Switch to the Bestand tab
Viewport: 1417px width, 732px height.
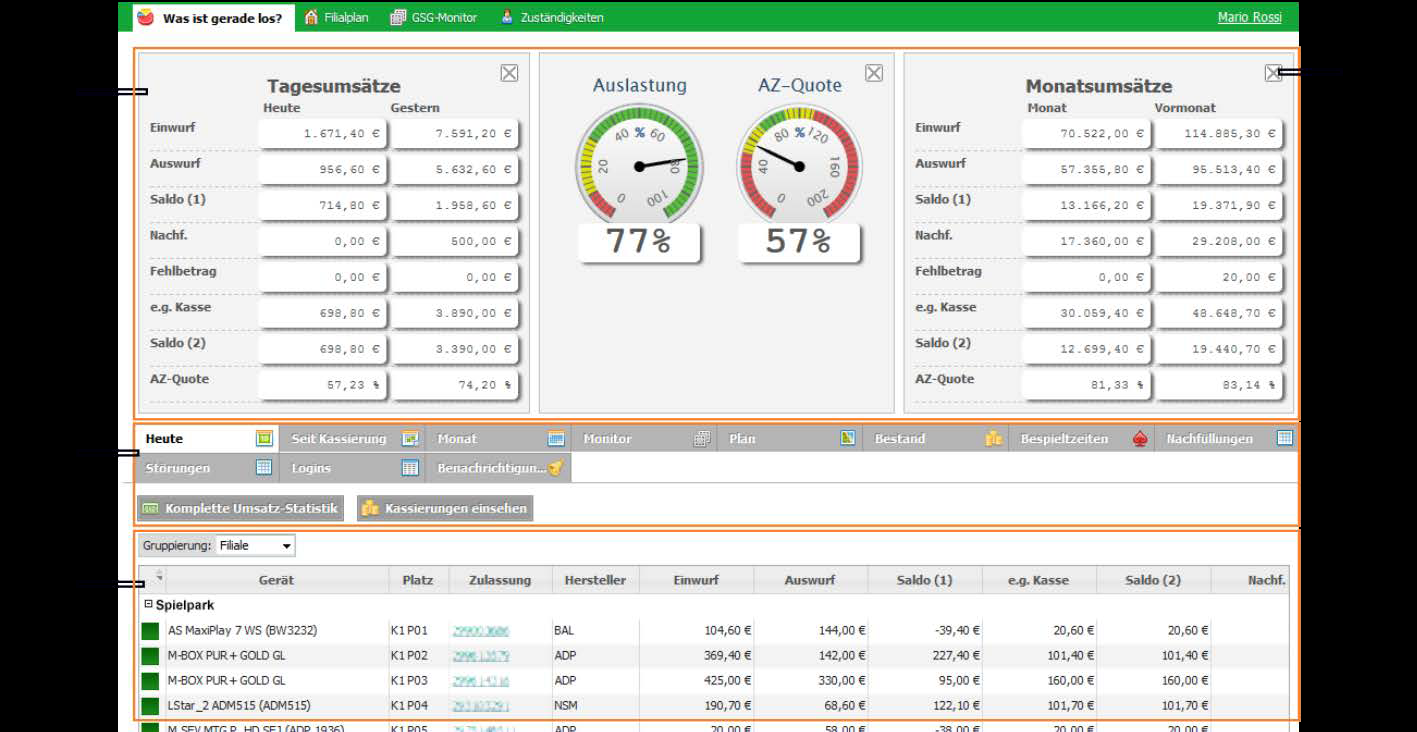click(x=934, y=438)
